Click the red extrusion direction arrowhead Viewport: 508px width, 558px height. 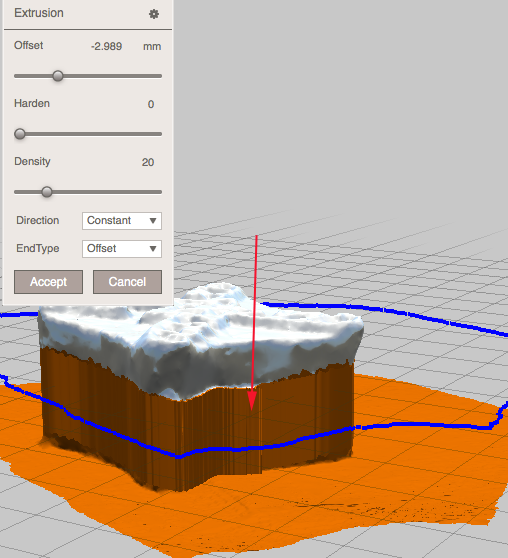252,400
